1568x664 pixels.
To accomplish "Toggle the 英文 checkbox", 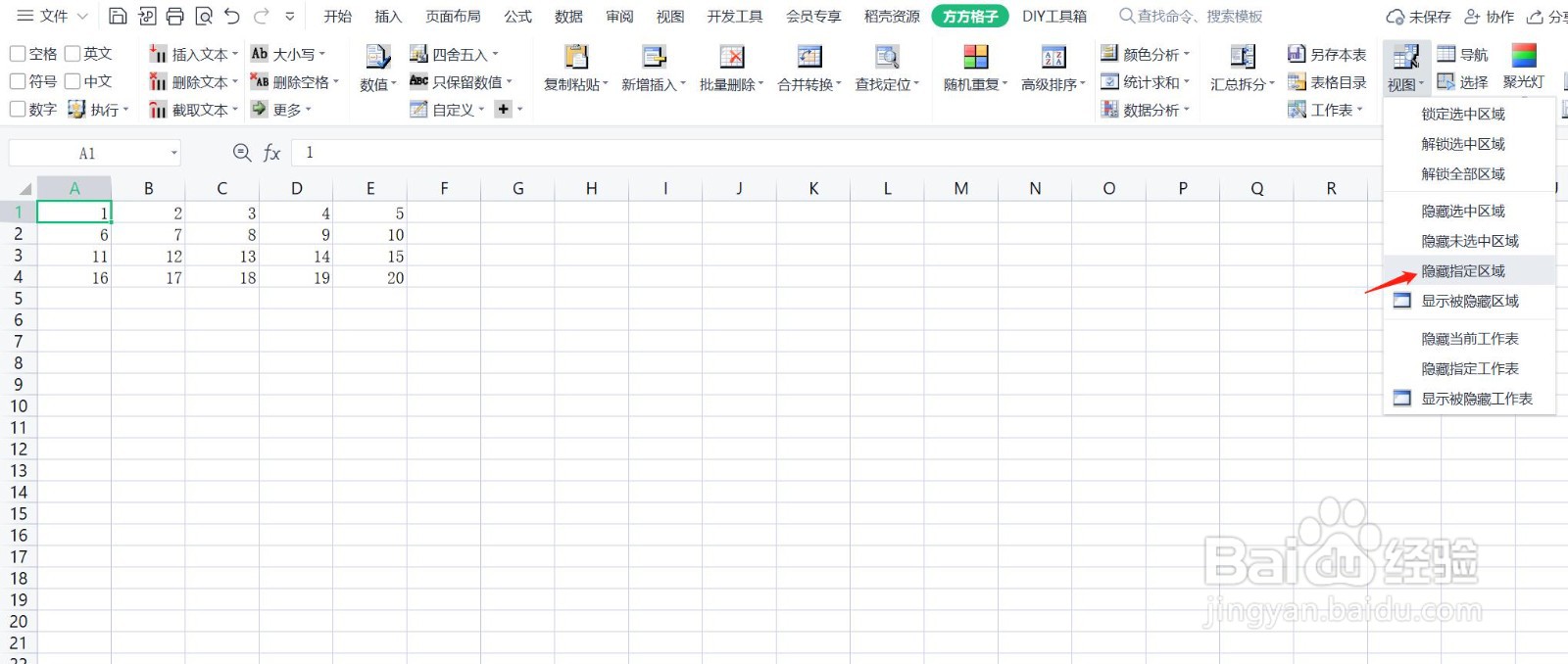I will tap(73, 53).
